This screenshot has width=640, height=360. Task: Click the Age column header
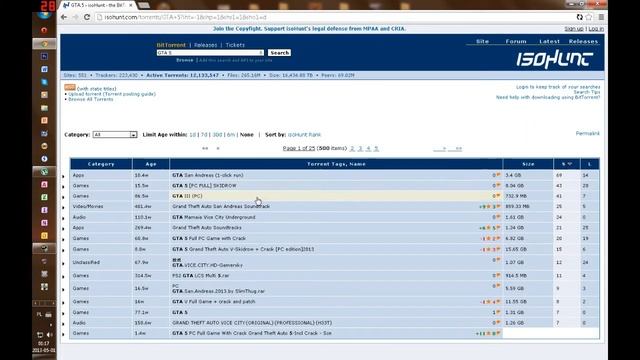[151, 164]
